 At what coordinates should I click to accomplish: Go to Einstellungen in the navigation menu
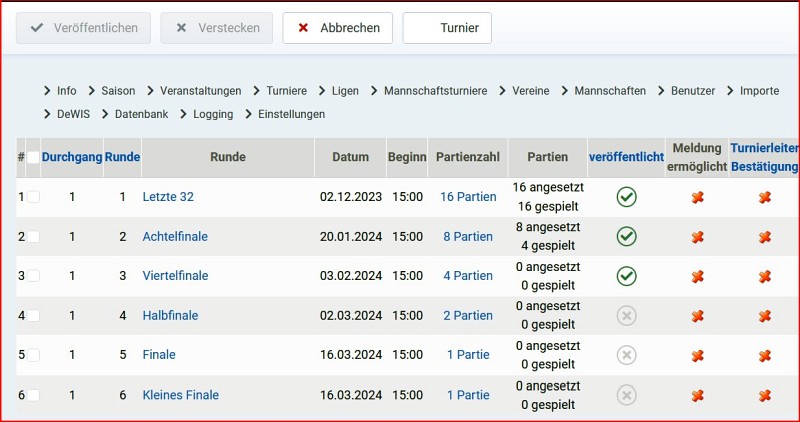[x=291, y=114]
